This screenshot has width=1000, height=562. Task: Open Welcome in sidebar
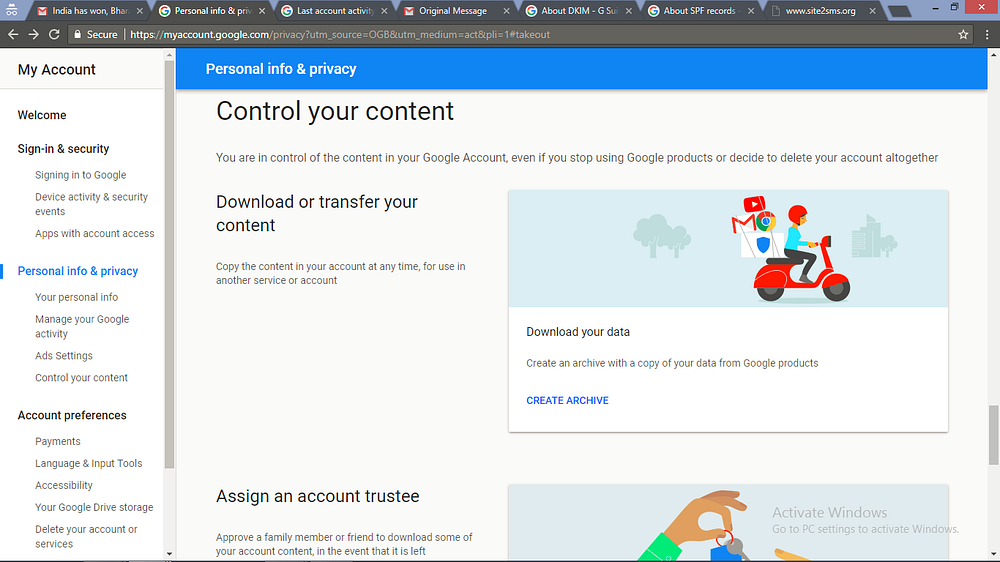click(x=42, y=115)
